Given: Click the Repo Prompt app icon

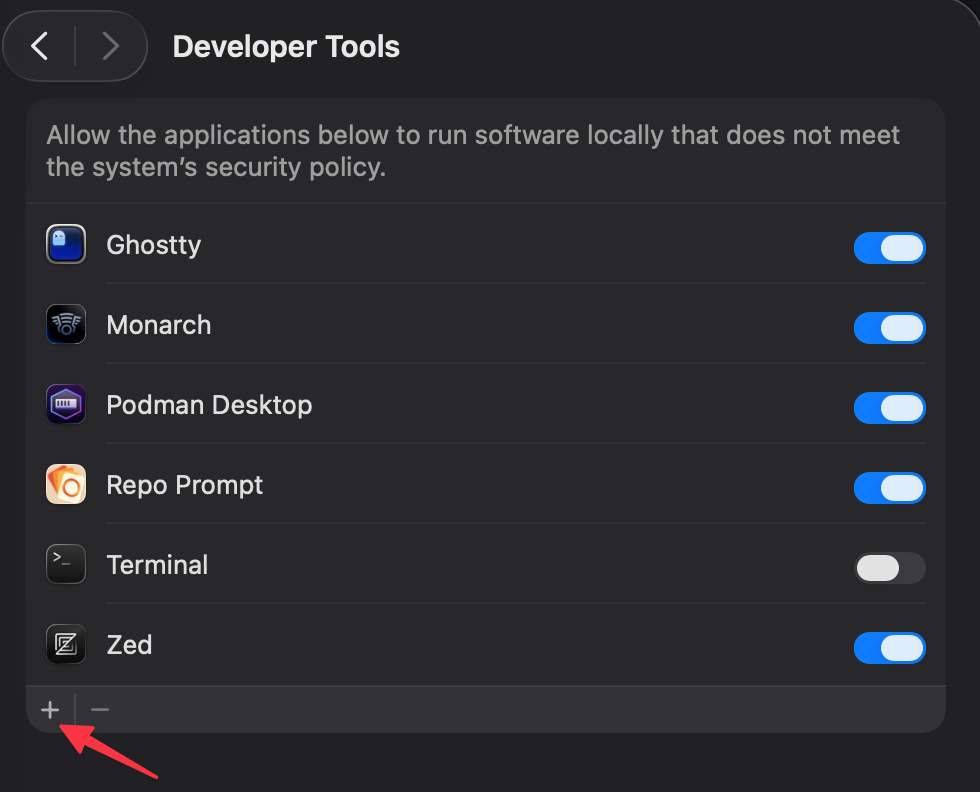Looking at the screenshot, I should (x=66, y=485).
